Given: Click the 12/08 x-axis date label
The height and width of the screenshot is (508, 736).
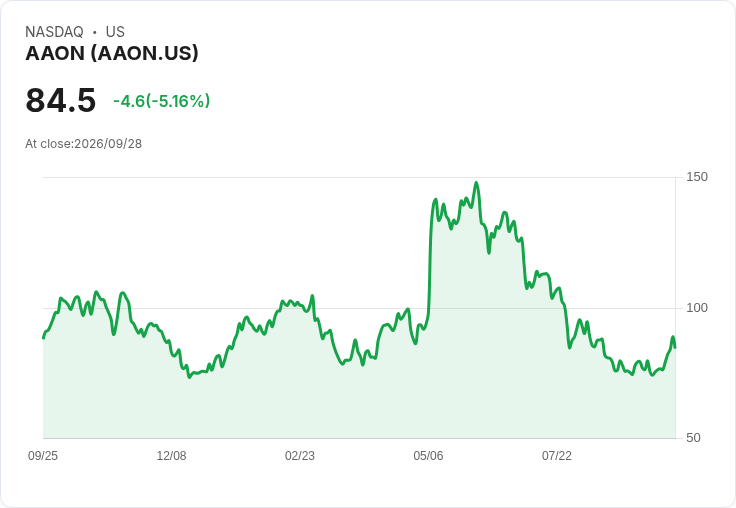Looking at the screenshot, I should (x=171, y=455).
